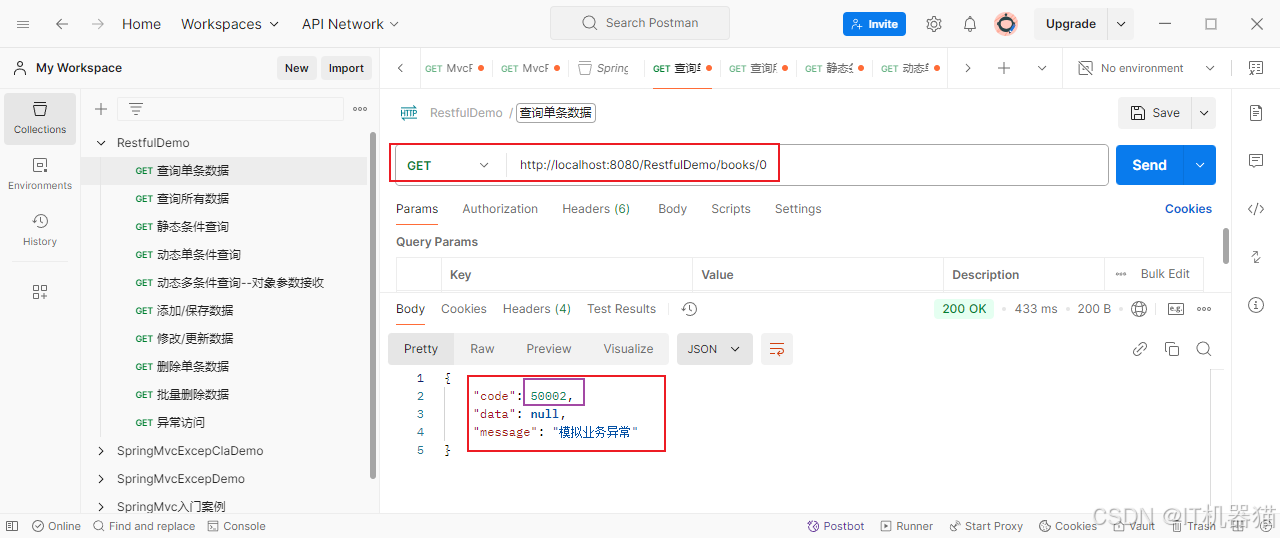The width and height of the screenshot is (1280, 538).
Task: Collapse the RestfulDemo collection
Action: pos(101,143)
